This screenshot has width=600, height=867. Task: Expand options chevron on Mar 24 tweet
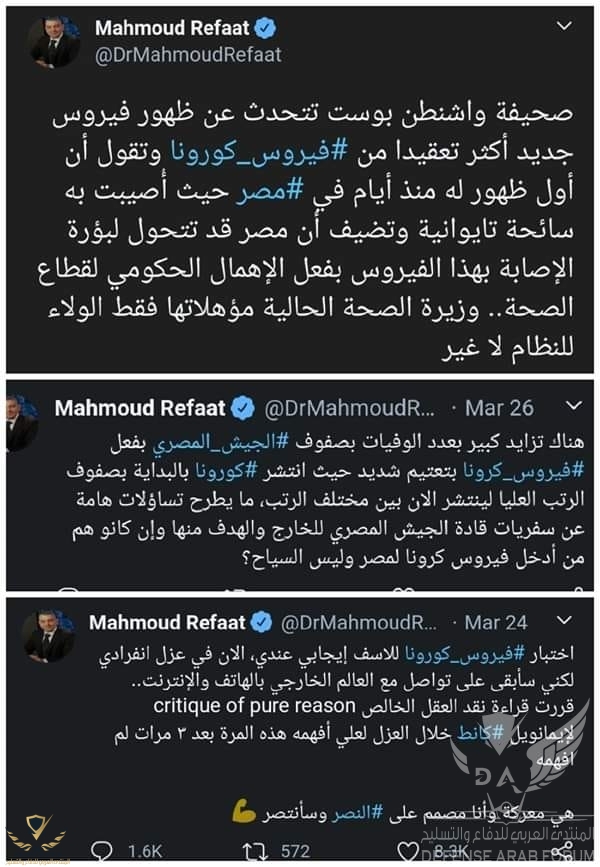(x=571, y=623)
